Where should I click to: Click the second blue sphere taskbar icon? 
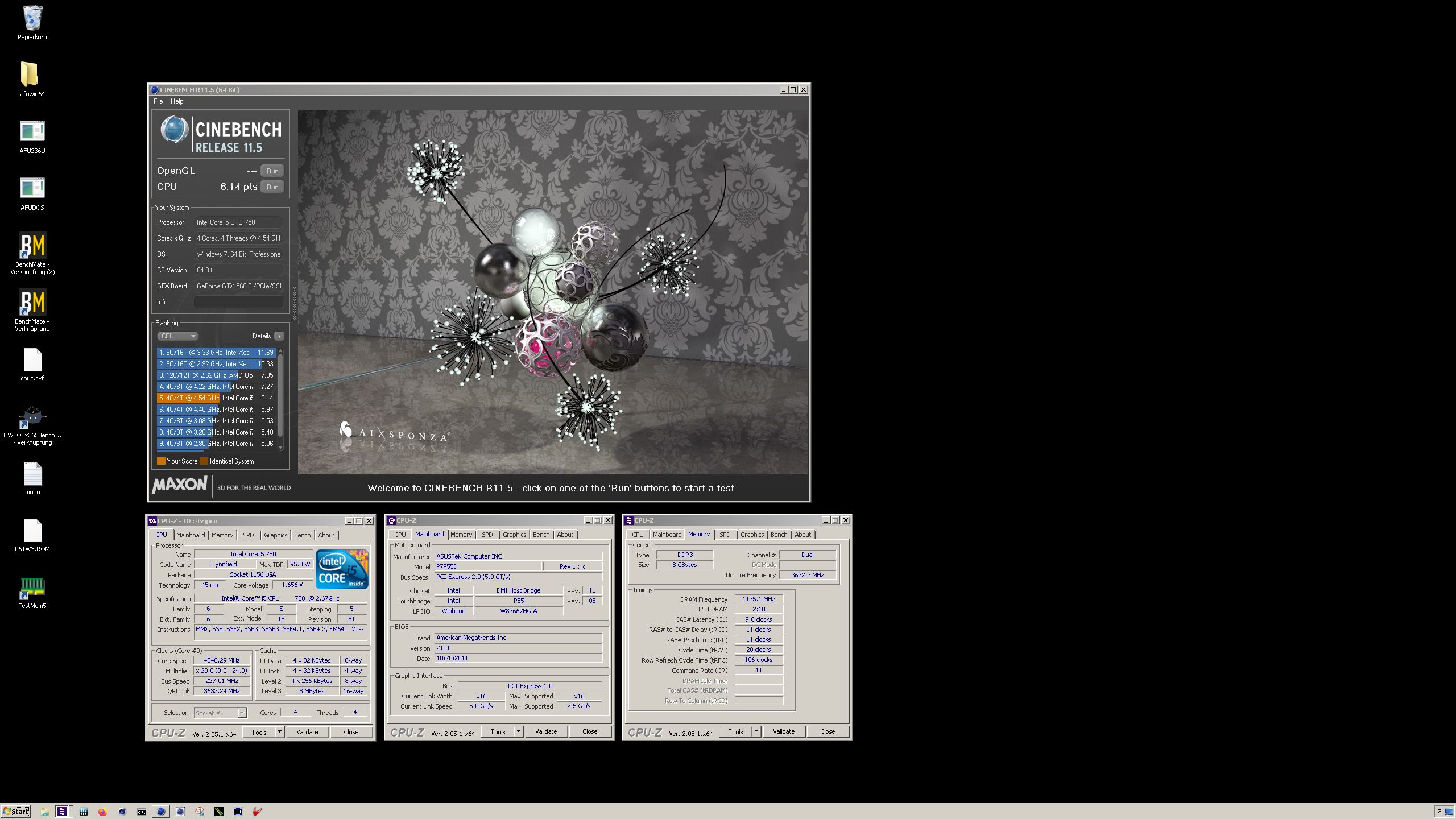[180, 812]
